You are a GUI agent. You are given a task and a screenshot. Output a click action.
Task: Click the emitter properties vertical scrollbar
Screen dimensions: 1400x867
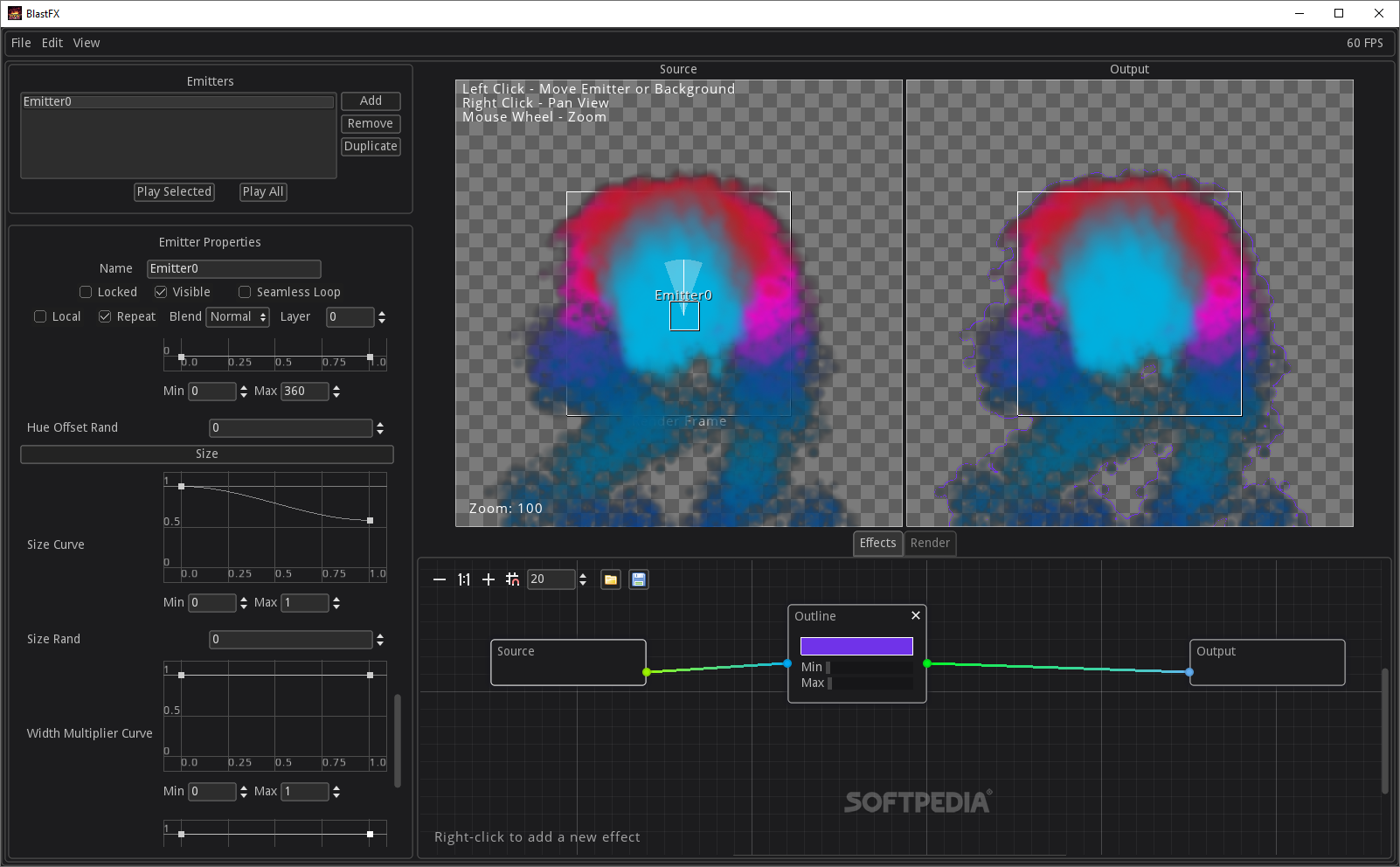398,740
